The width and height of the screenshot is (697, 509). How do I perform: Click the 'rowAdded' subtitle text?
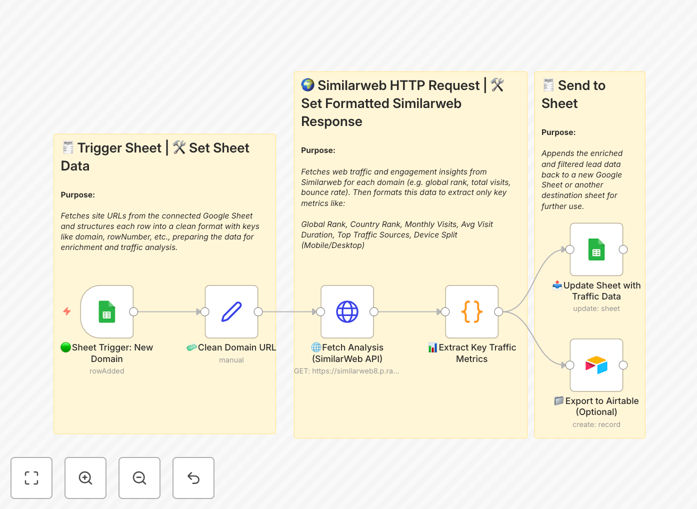[107, 371]
